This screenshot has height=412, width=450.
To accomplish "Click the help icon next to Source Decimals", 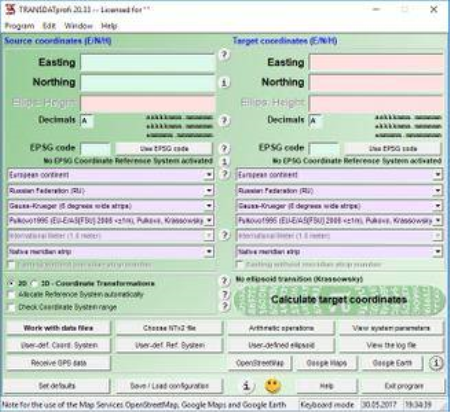I will 224,120.
